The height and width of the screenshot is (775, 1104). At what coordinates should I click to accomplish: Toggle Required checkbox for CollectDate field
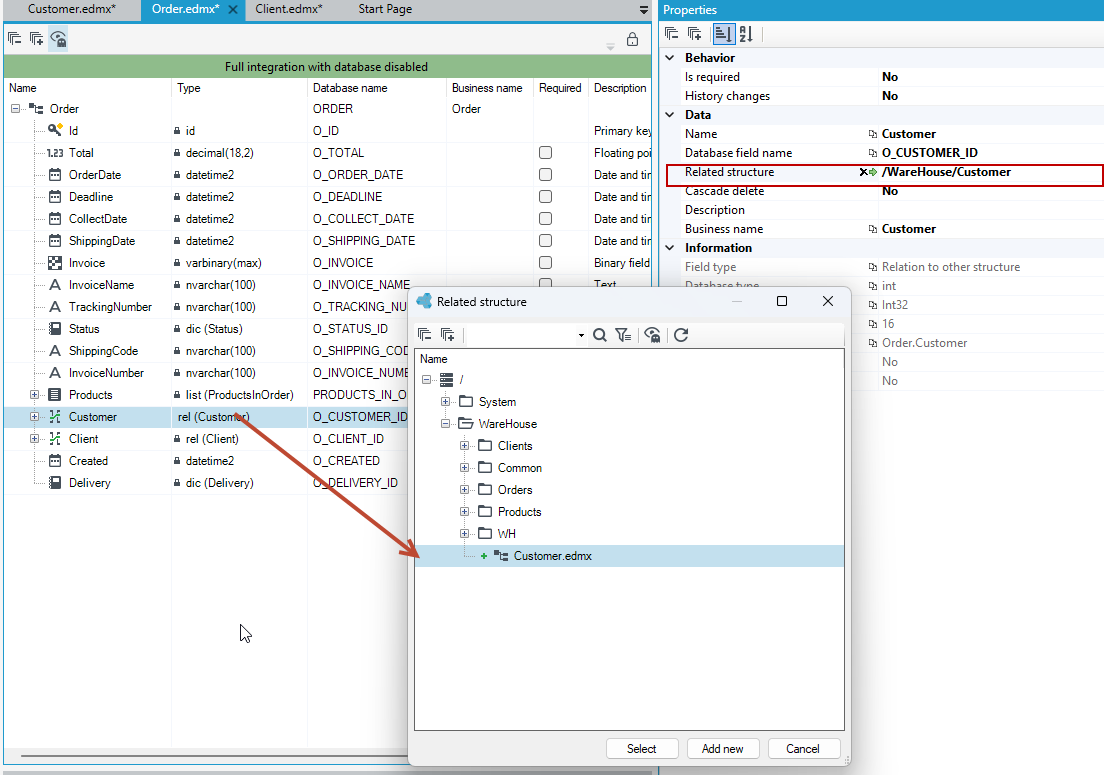(545, 219)
